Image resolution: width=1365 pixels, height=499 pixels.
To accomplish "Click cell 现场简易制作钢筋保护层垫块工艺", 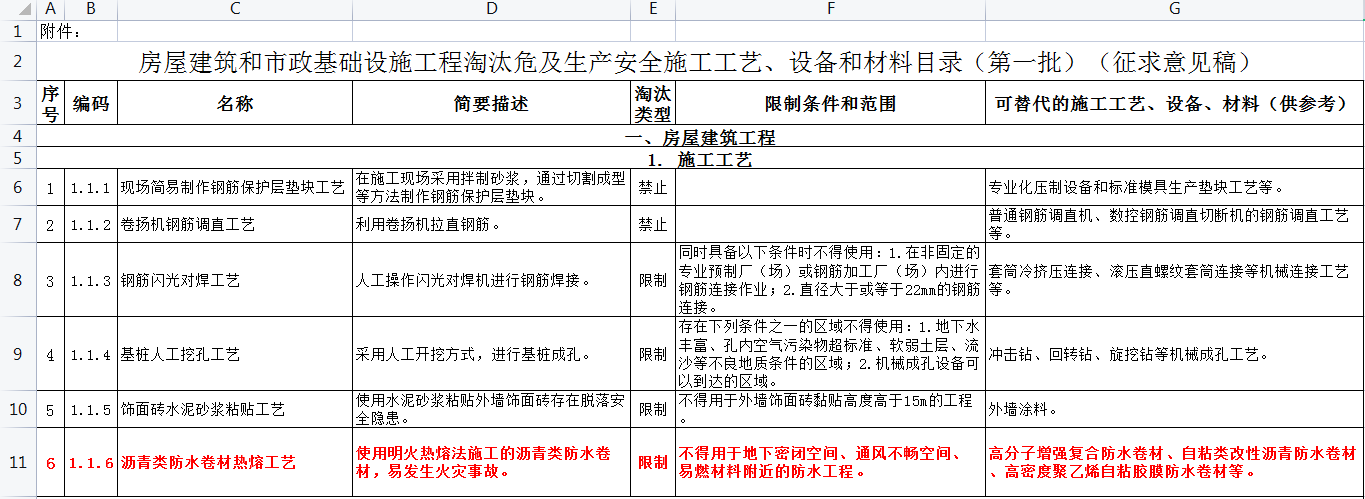I will click(235, 187).
